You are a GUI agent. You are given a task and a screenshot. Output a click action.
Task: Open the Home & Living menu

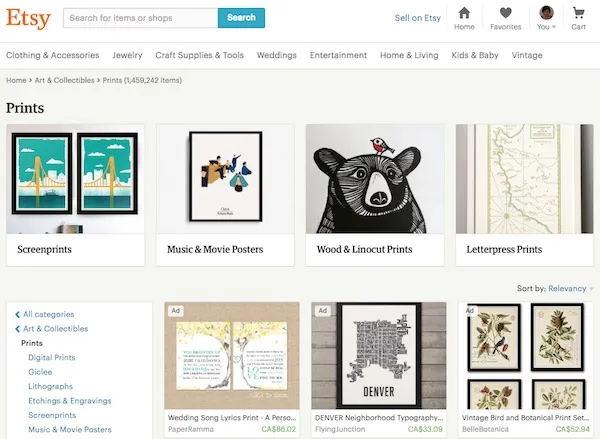click(408, 55)
